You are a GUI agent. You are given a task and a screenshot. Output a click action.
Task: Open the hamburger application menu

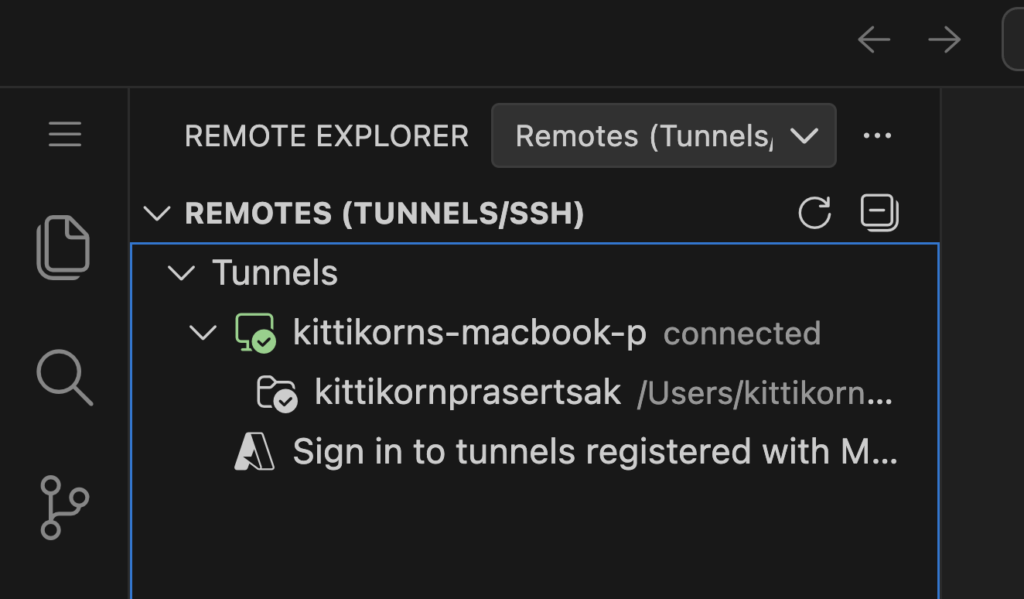pos(65,135)
